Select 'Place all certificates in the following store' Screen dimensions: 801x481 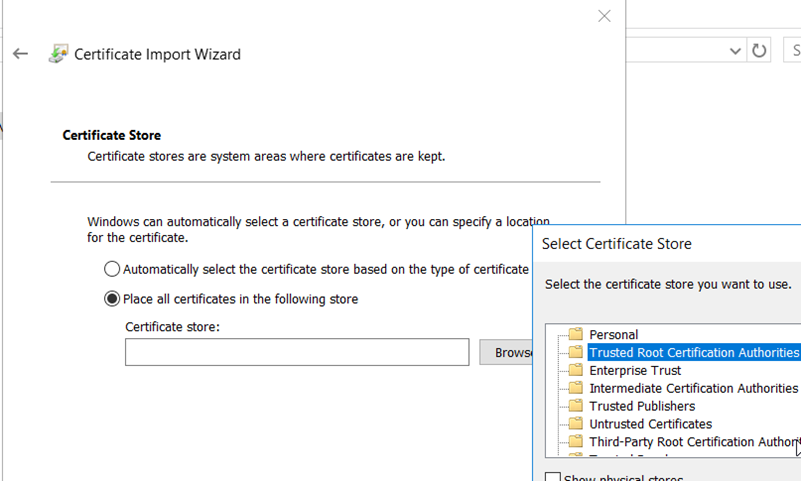[112, 299]
